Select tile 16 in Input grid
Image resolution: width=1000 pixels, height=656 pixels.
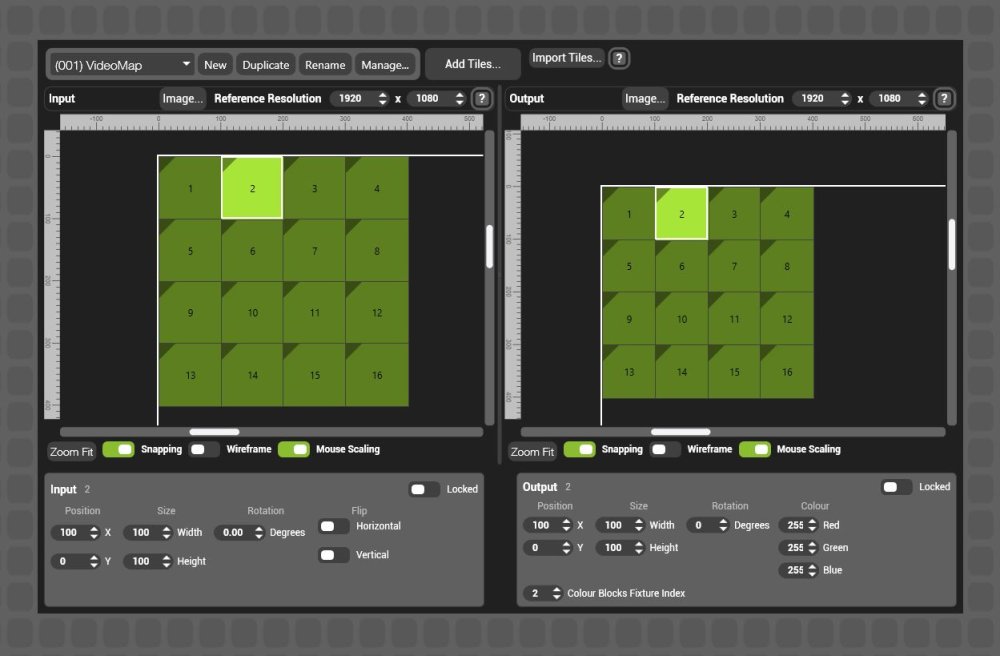[x=377, y=375]
